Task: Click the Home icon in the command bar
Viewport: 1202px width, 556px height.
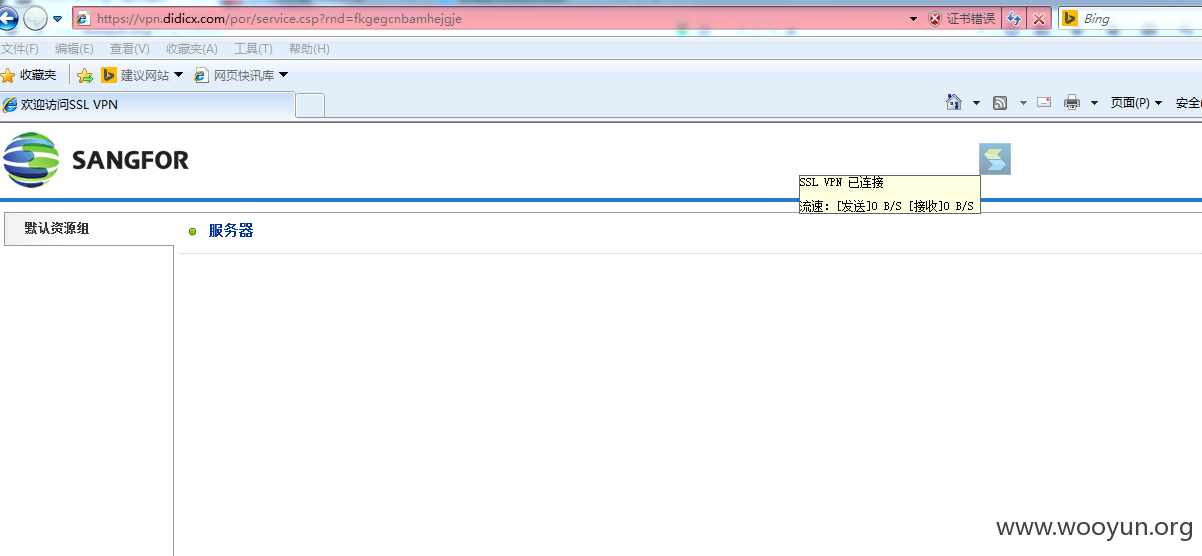Action: pos(954,102)
